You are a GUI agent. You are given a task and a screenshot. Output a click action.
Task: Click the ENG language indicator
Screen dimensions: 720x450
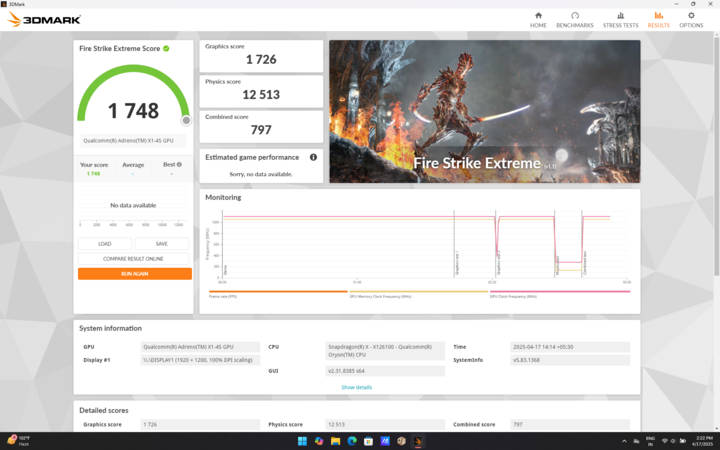(x=650, y=441)
